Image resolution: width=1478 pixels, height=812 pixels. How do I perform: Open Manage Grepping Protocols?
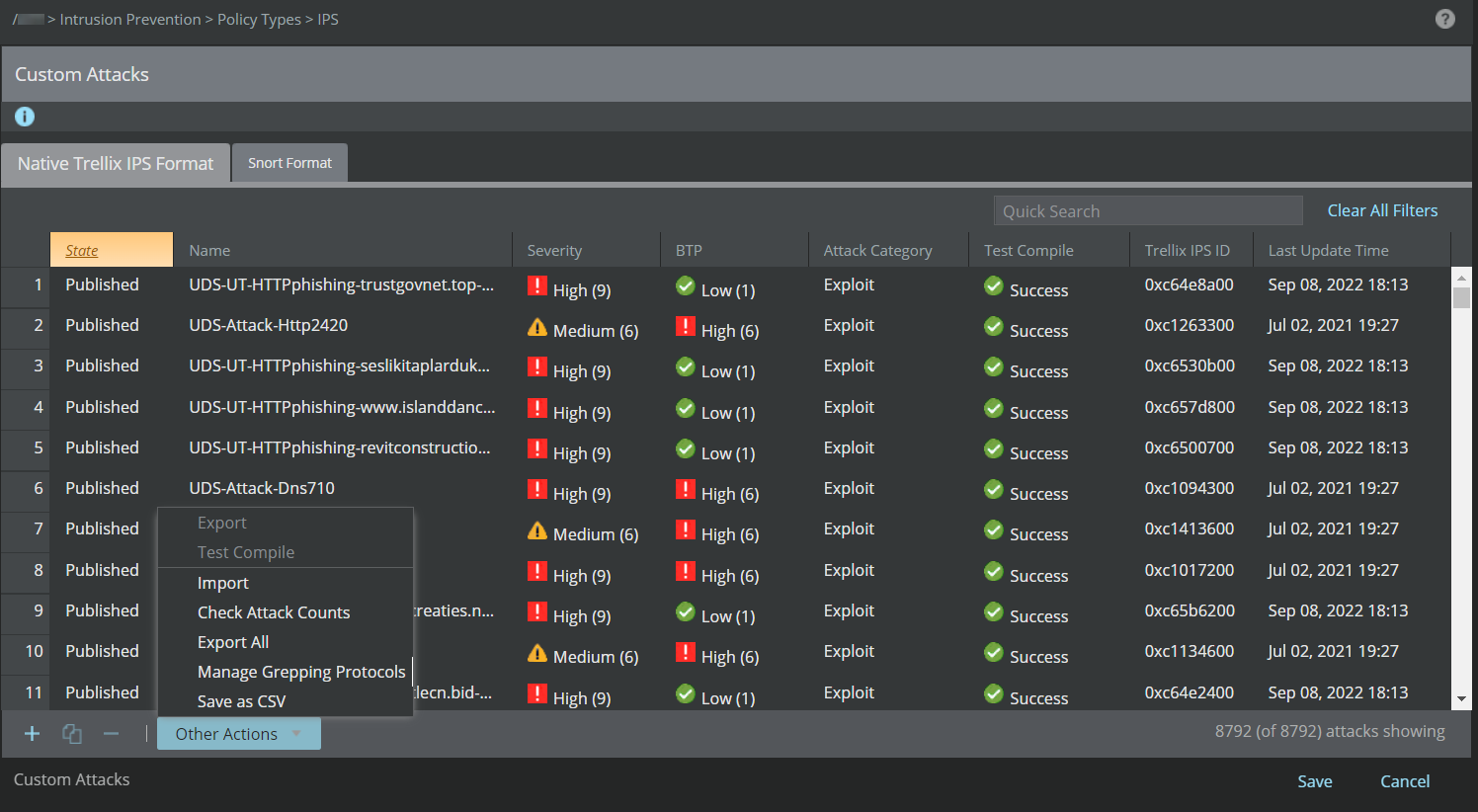(301, 672)
